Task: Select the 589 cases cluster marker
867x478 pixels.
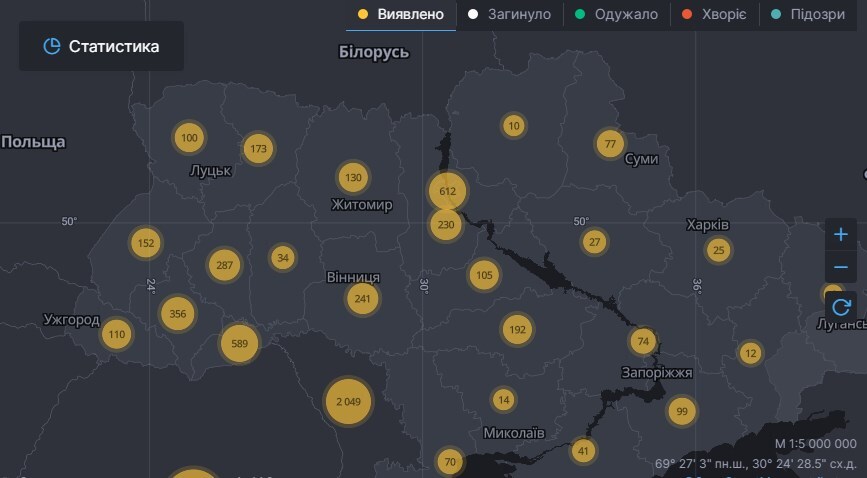Action: tap(239, 344)
